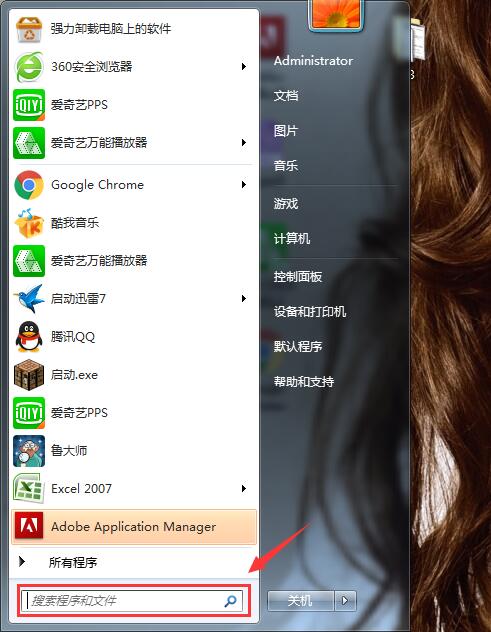Open 帮助和支持
This screenshot has width=491, height=632.
coord(304,382)
